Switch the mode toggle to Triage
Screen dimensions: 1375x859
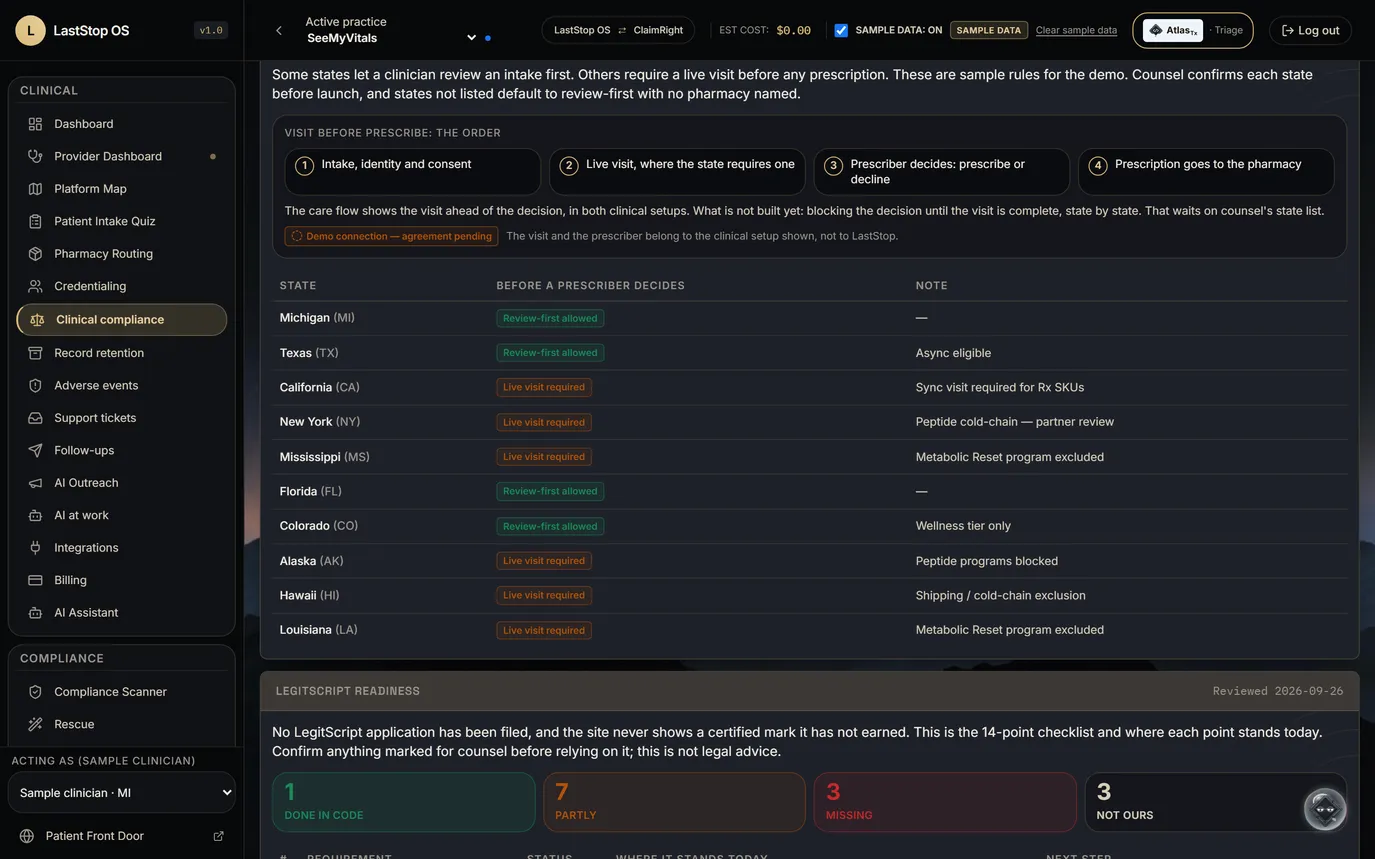tap(1228, 30)
